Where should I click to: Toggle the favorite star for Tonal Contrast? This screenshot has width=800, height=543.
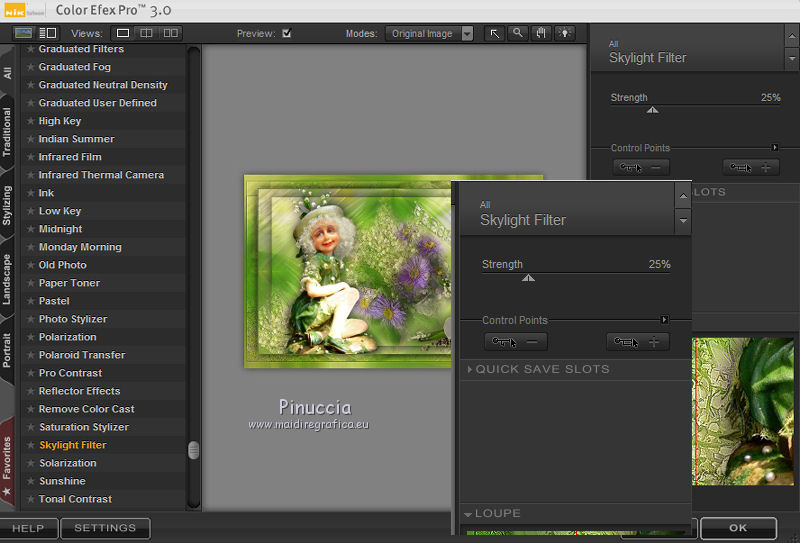[x=31, y=499]
